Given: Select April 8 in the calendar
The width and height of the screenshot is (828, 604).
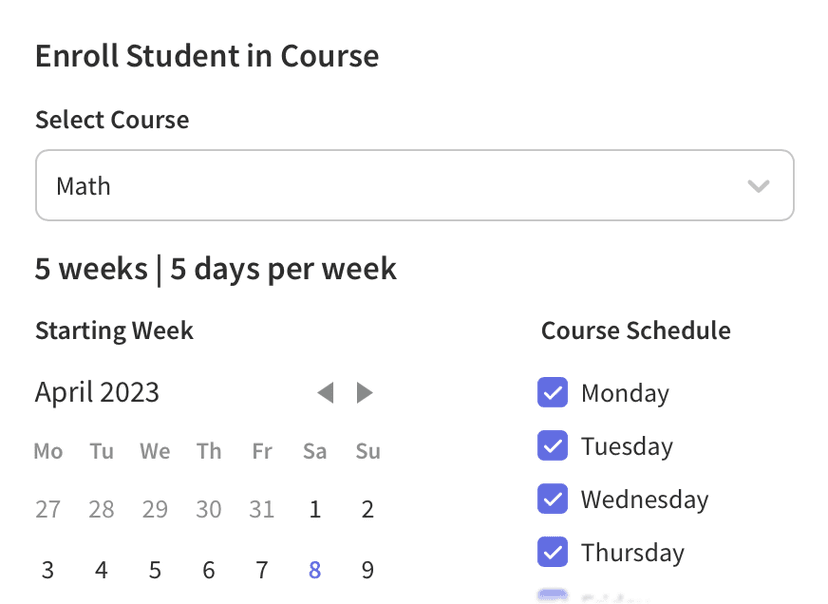Looking at the screenshot, I should pos(315,570).
